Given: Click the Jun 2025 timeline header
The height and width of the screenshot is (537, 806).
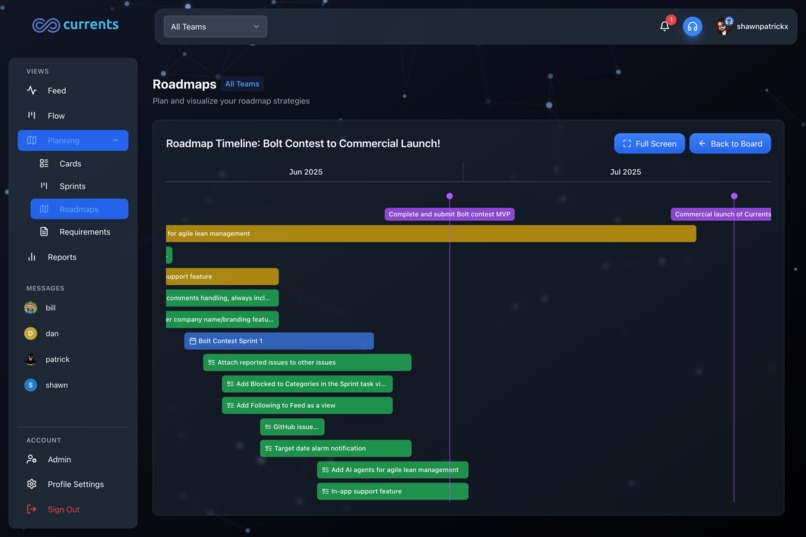Looking at the screenshot, I should click(x=306, y=172).
